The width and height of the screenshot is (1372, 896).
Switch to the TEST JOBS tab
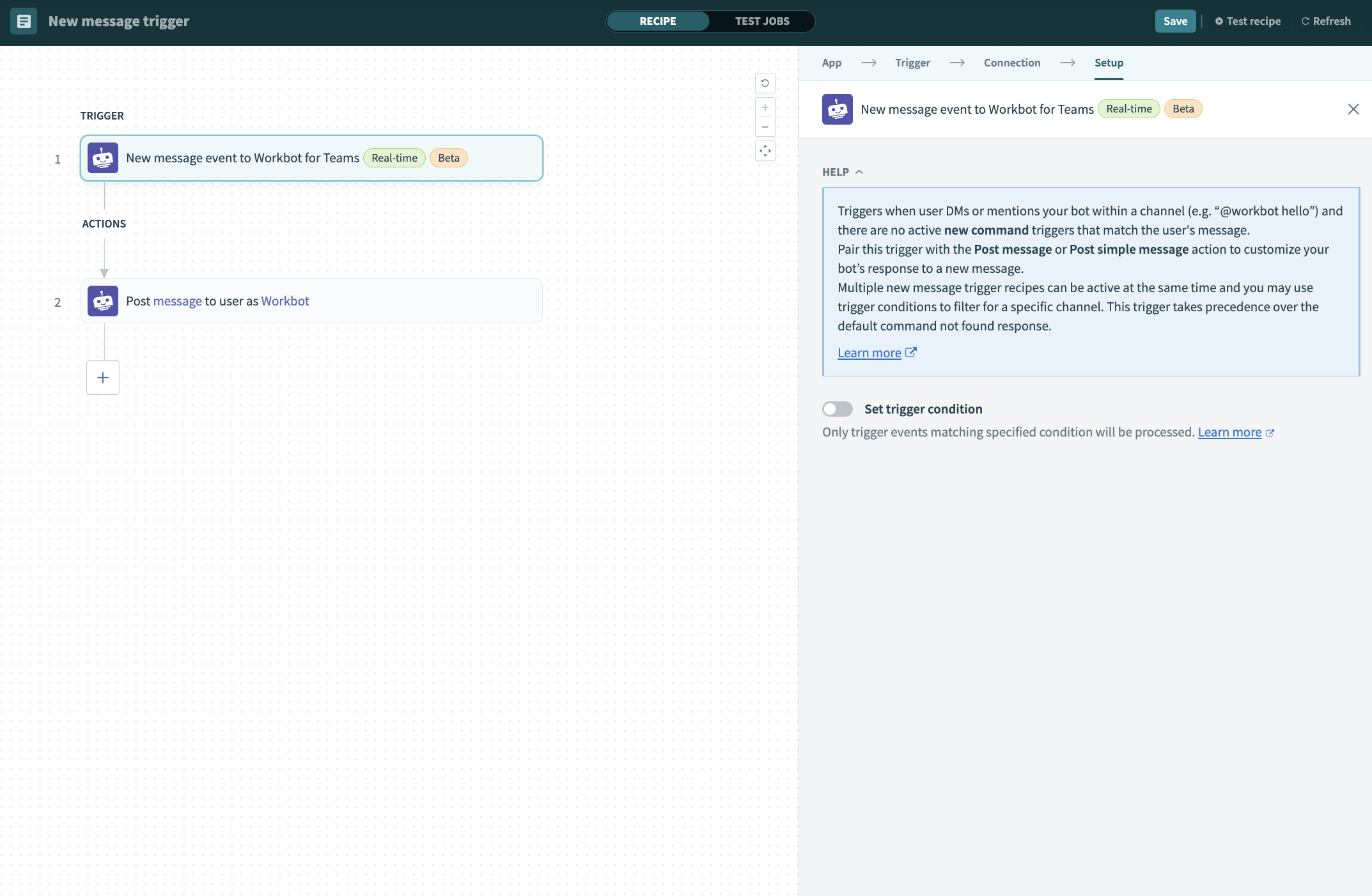point(761,21)
